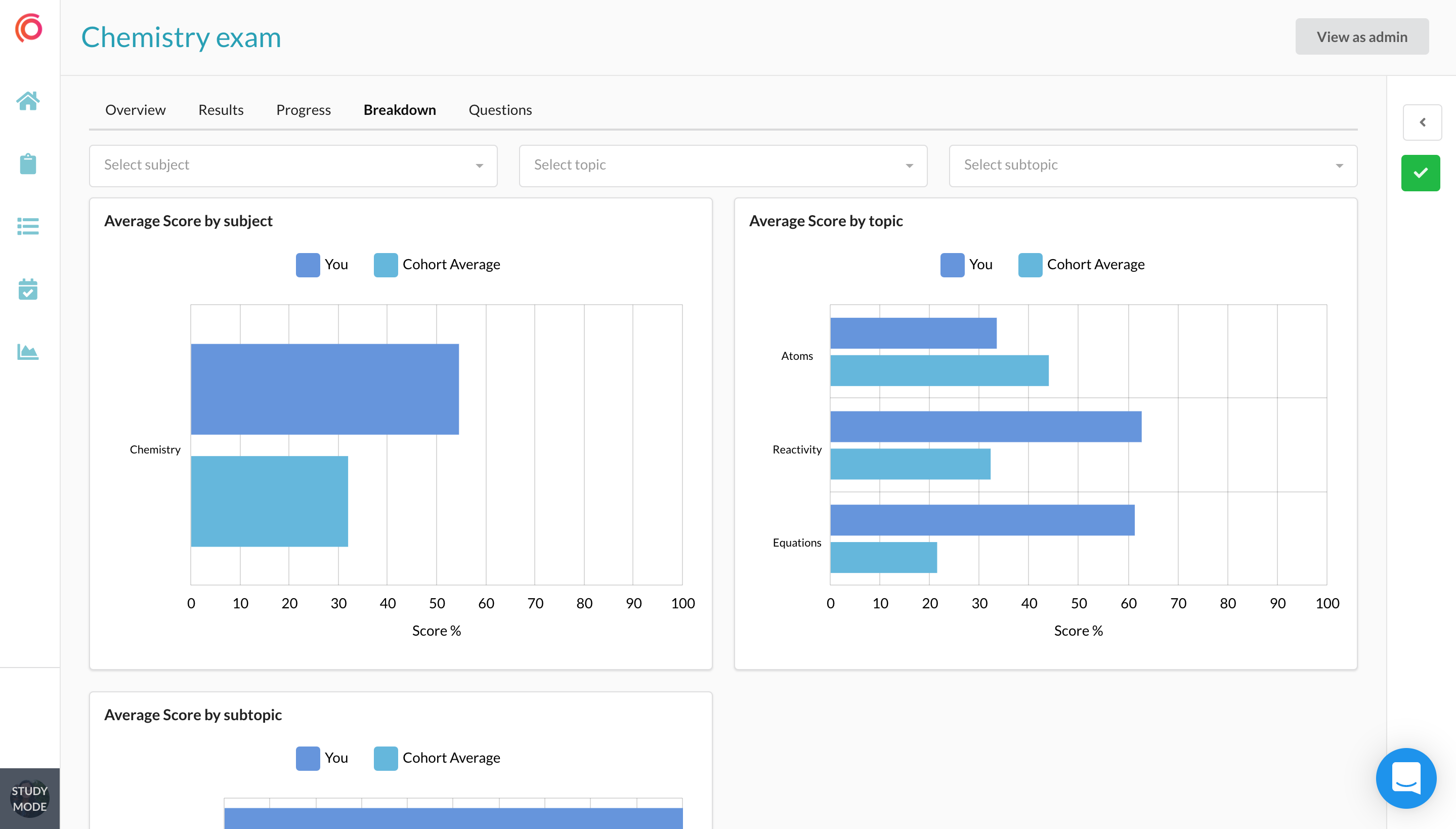Toggle Study Mode switch
This screenshot has height=829, width=1456.
tap(29, 798)
